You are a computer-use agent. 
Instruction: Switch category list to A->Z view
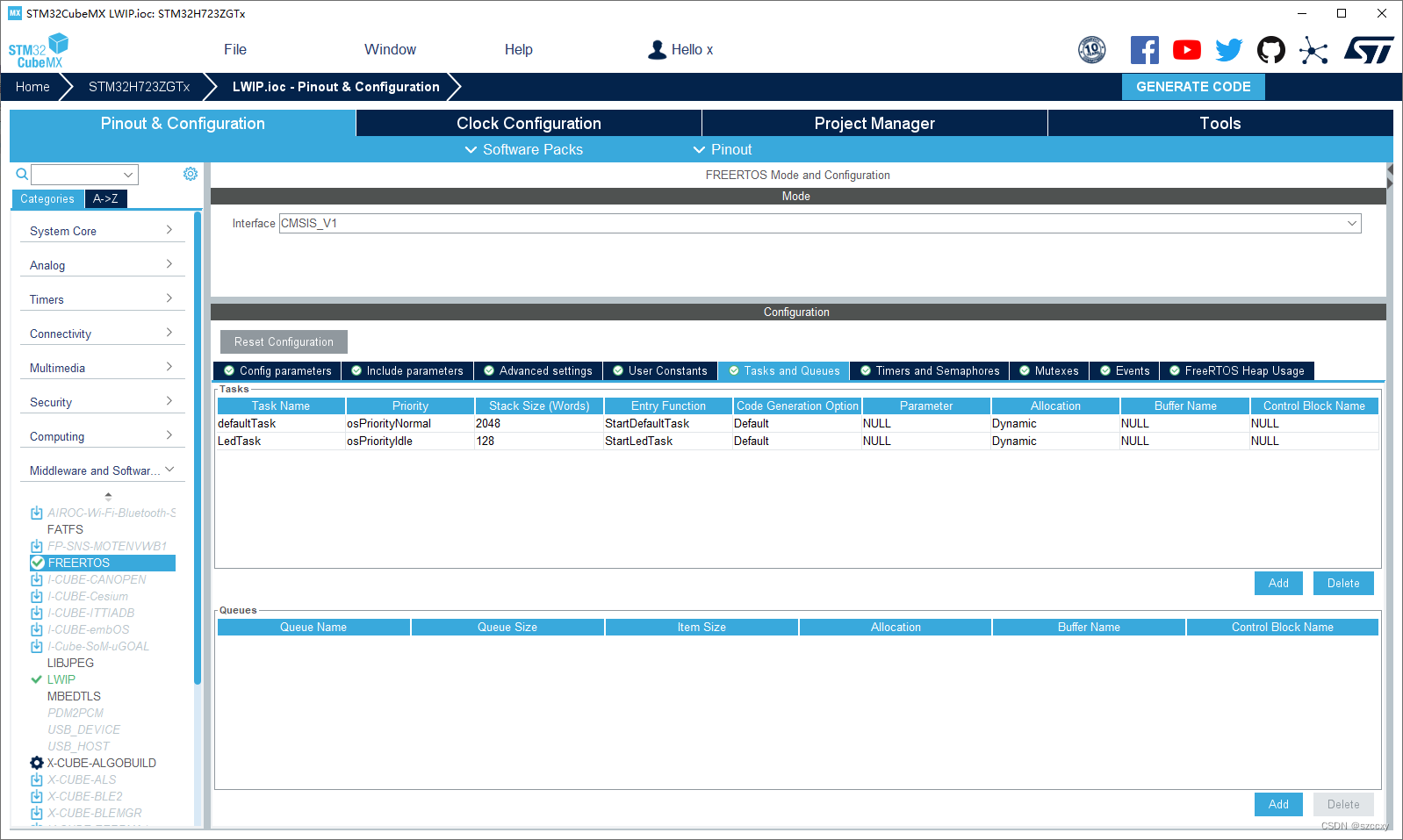point(105,199)
